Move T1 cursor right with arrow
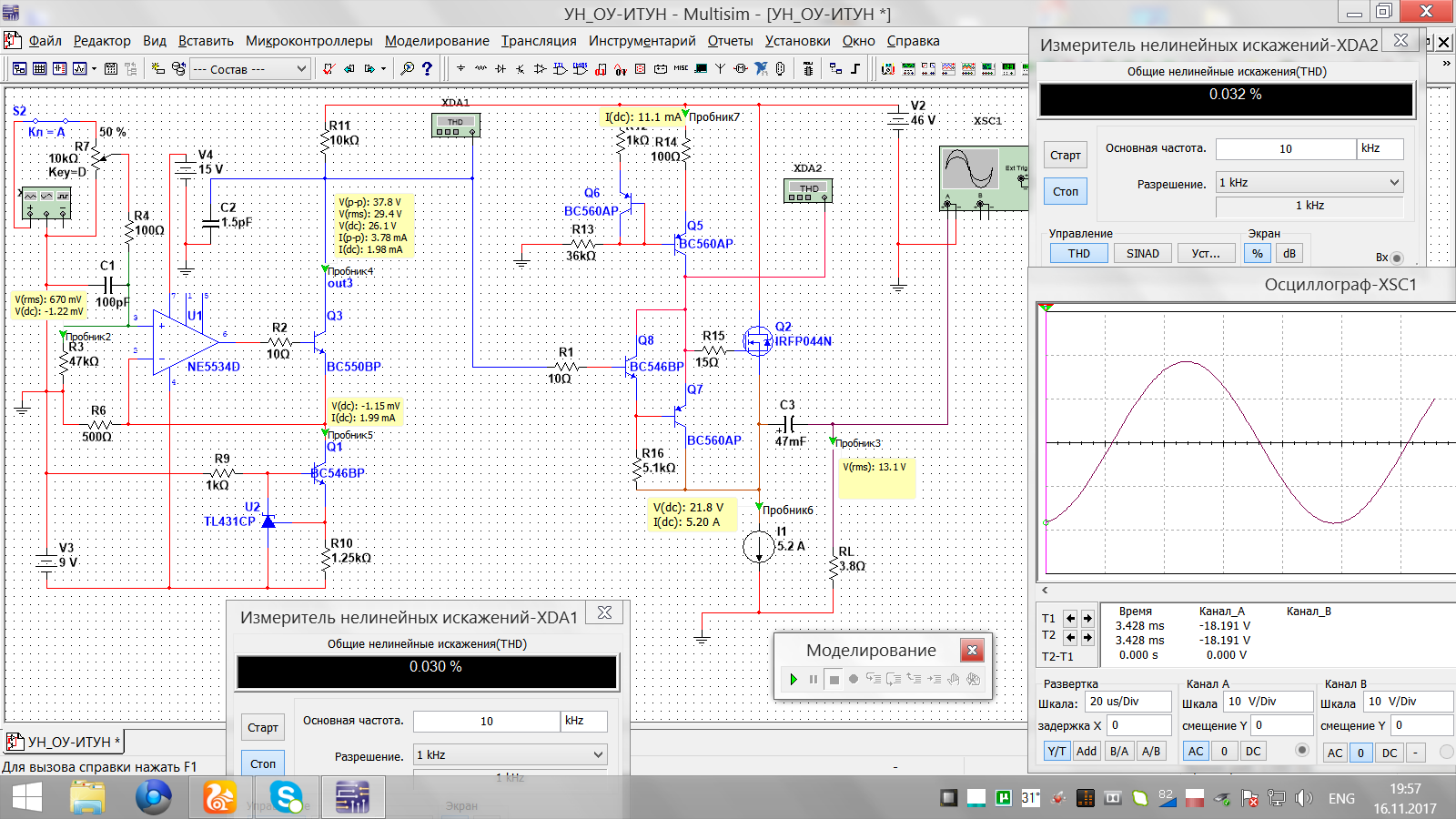 (1087, 619)
